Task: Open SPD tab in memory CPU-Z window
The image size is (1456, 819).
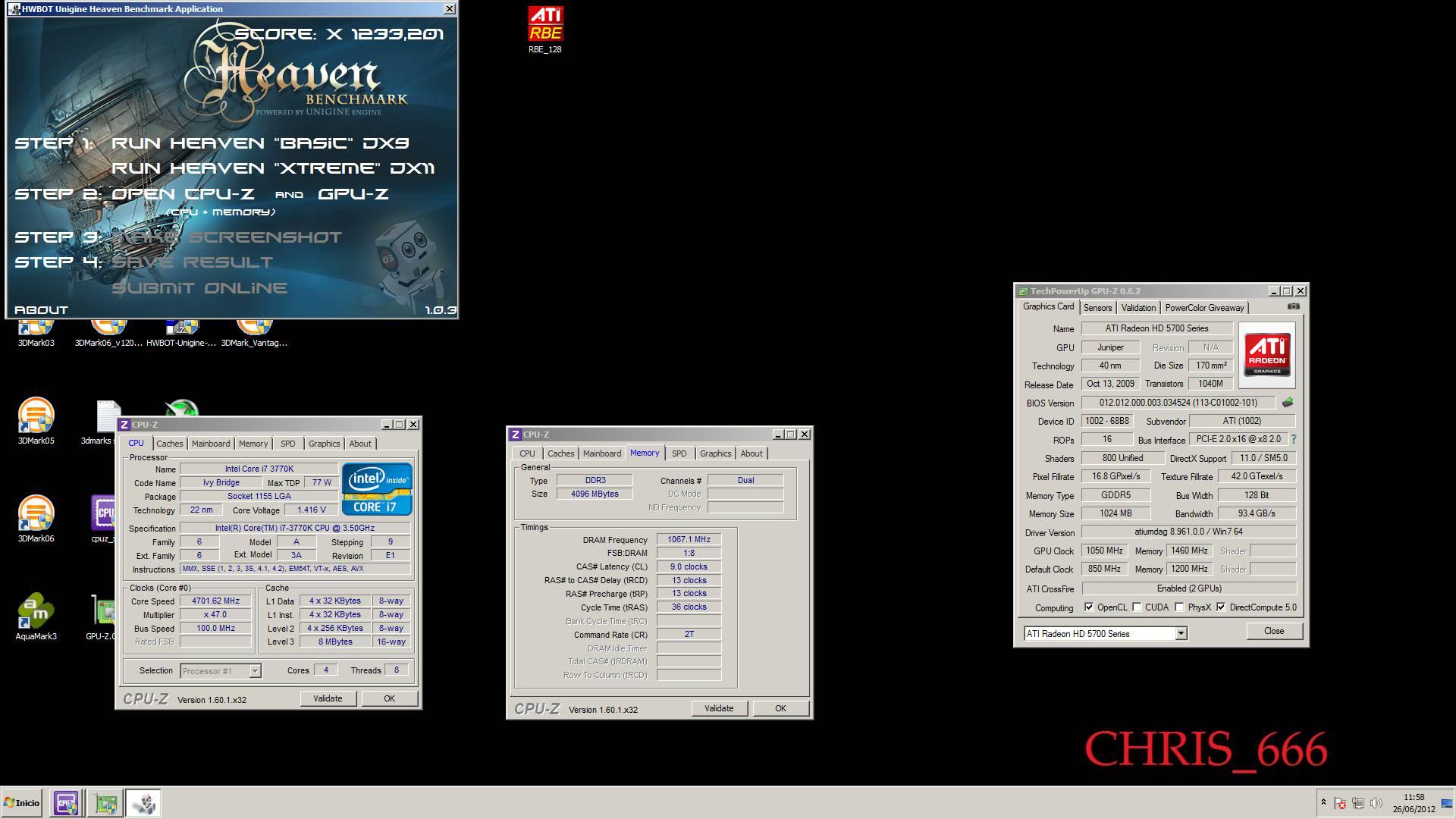Action: click(679, 453)
